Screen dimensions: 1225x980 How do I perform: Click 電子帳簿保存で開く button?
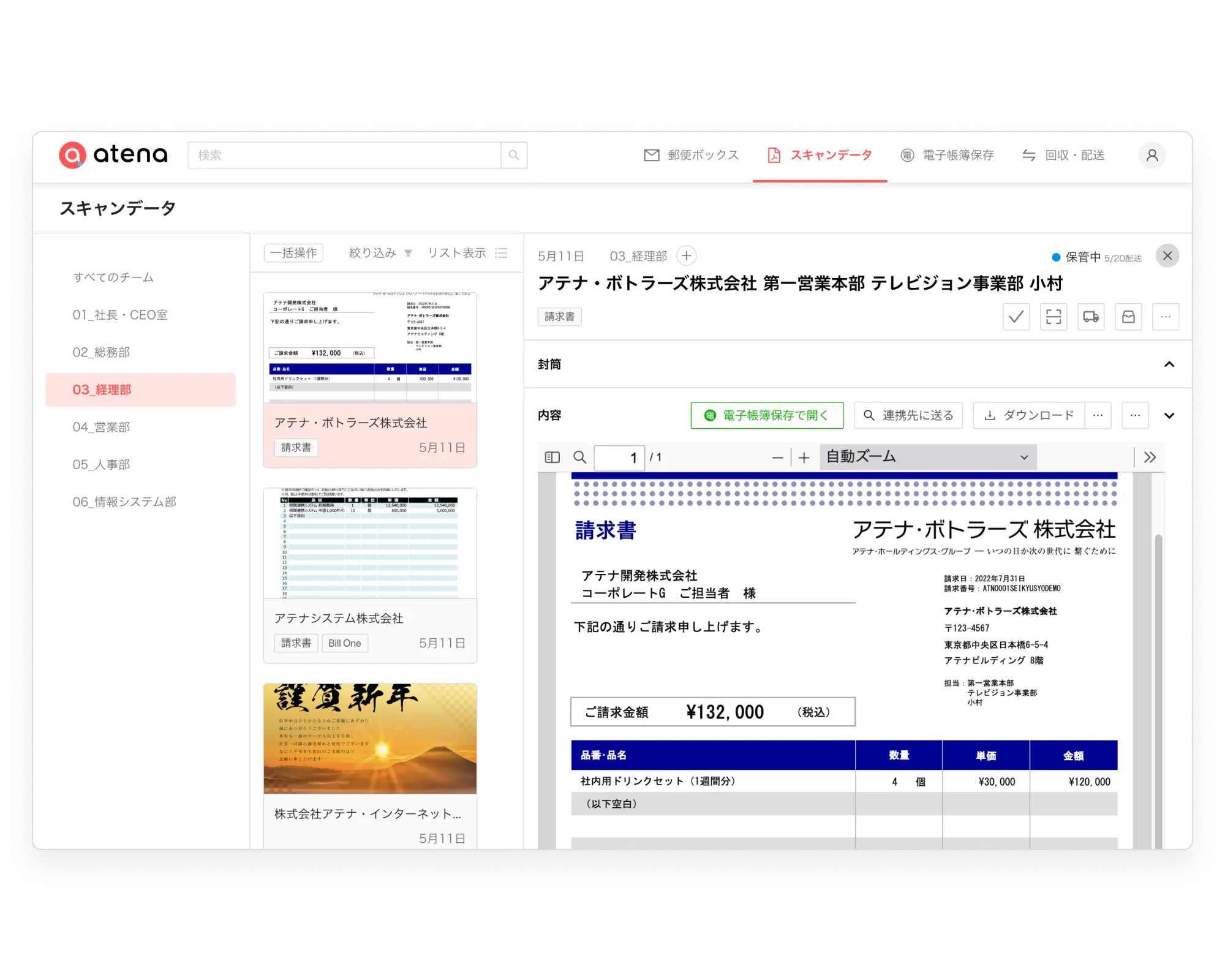click(767, 415)
